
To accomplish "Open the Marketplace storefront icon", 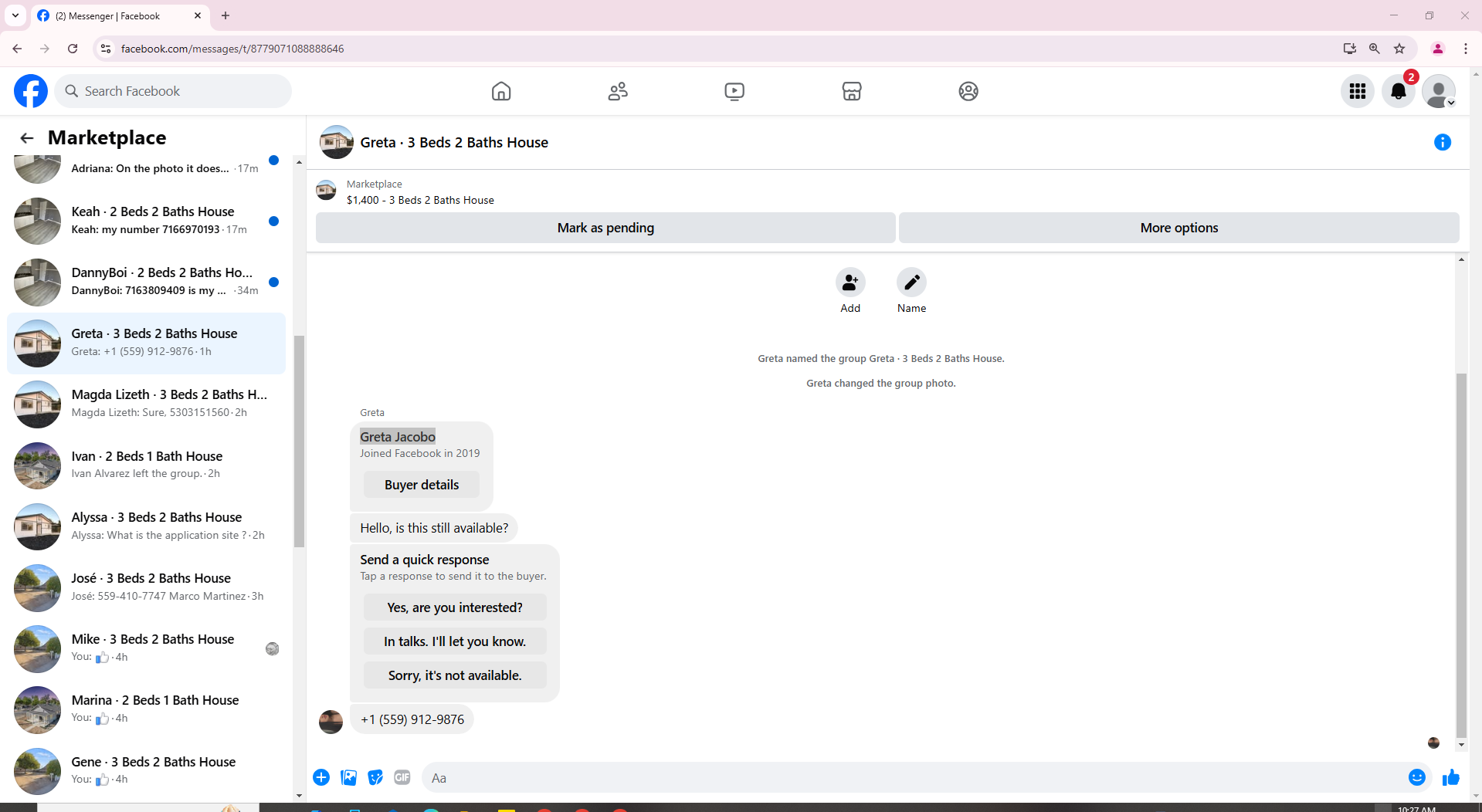I will [x=852, y=91].
